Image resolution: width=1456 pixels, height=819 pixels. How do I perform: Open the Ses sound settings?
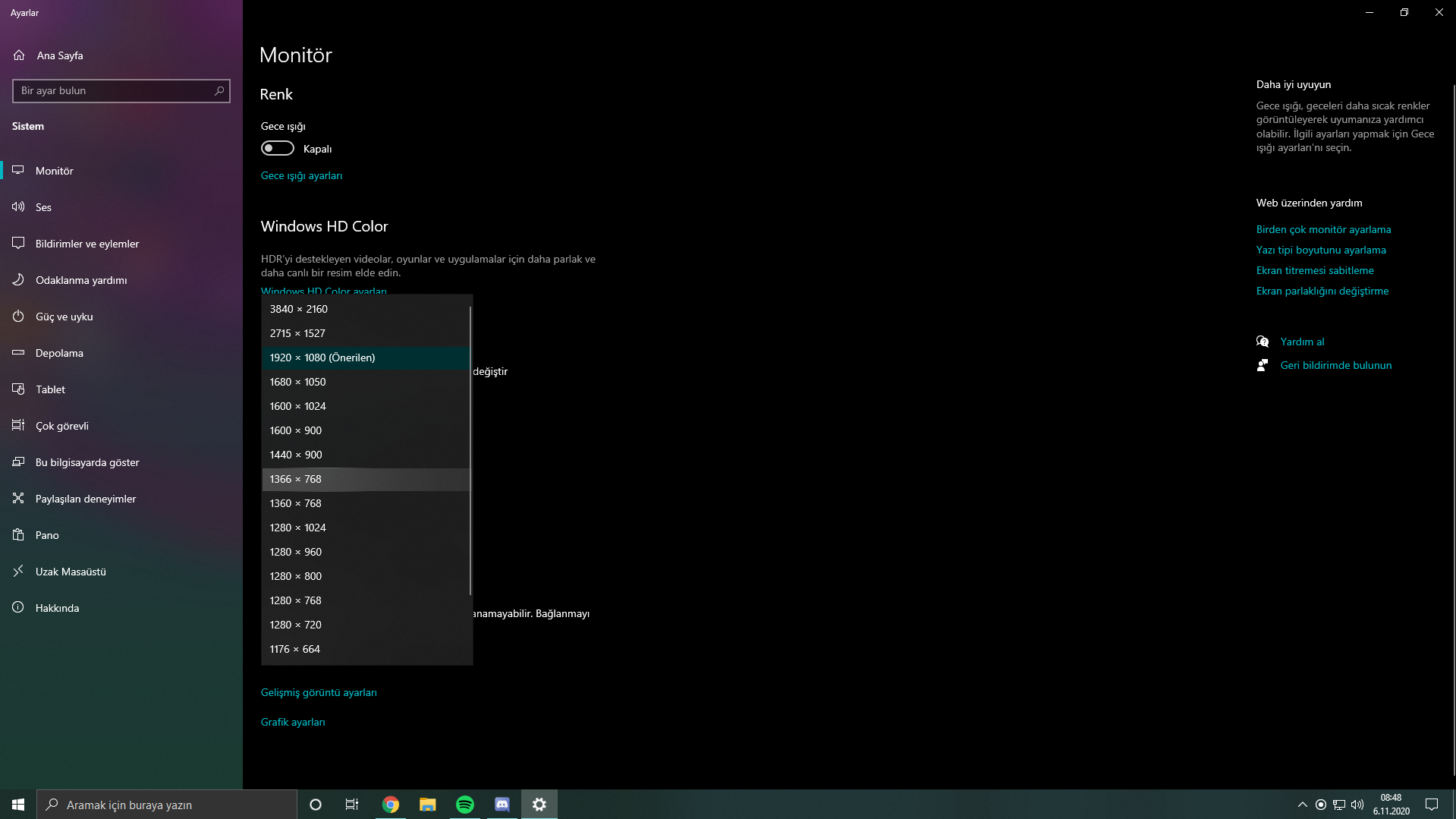click(x=121, y=207)
